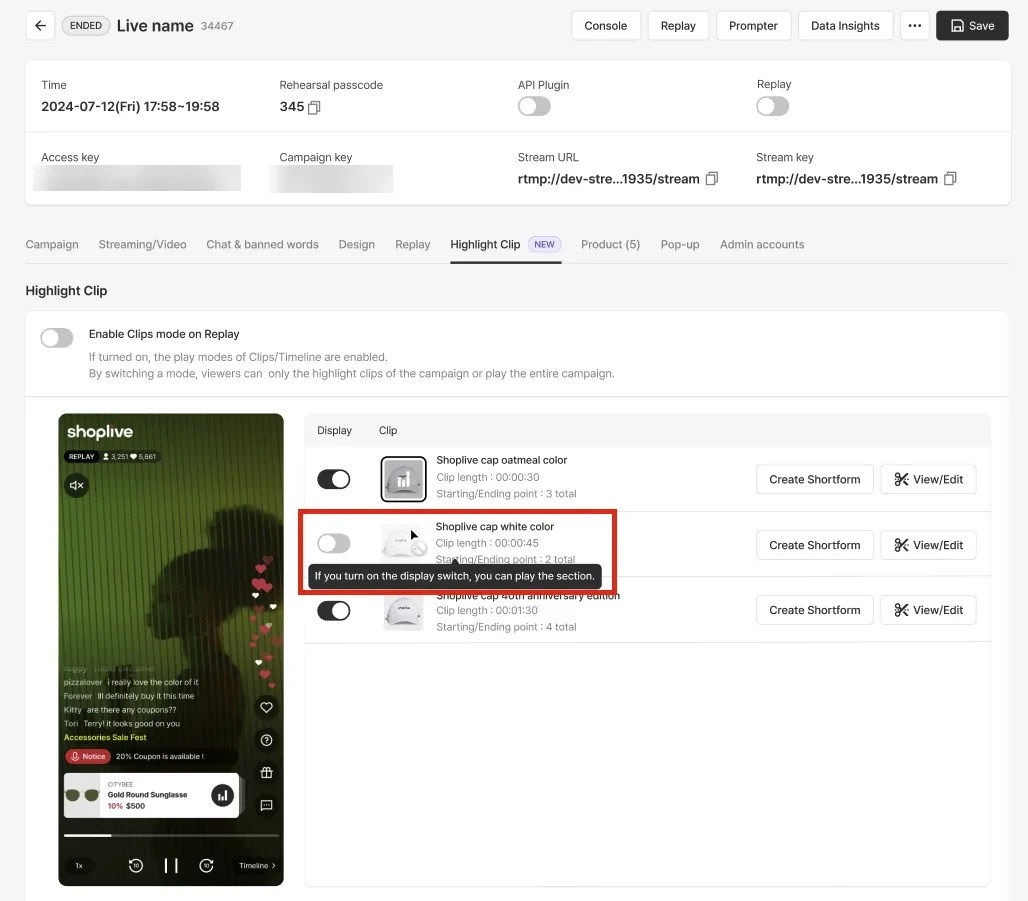View/Edit the Shoplive cap white color clip
1028x901 pixels.
point(928,545)
